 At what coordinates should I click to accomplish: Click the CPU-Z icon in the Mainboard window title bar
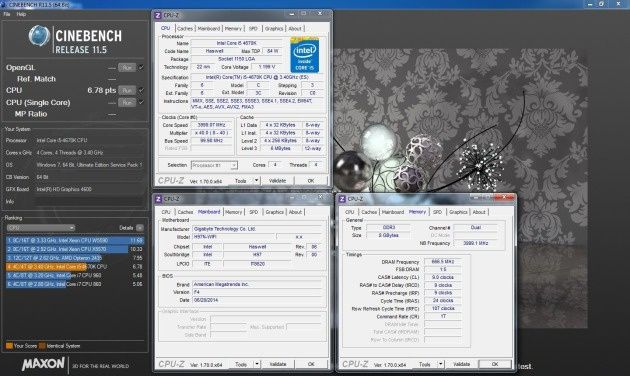pos(158,199)
